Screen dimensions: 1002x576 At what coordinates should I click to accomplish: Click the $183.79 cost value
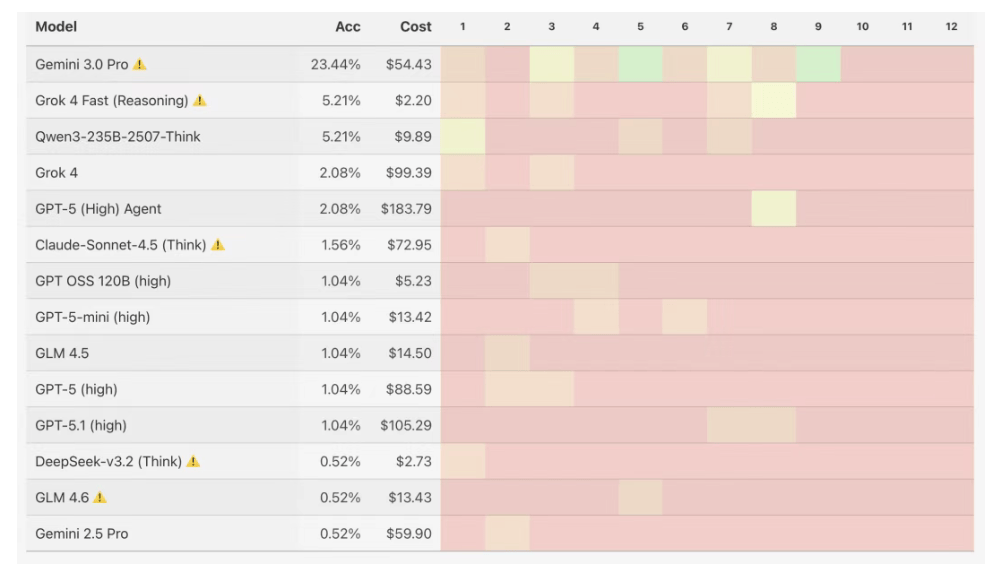pyautogui.click(x=406, y=209)
